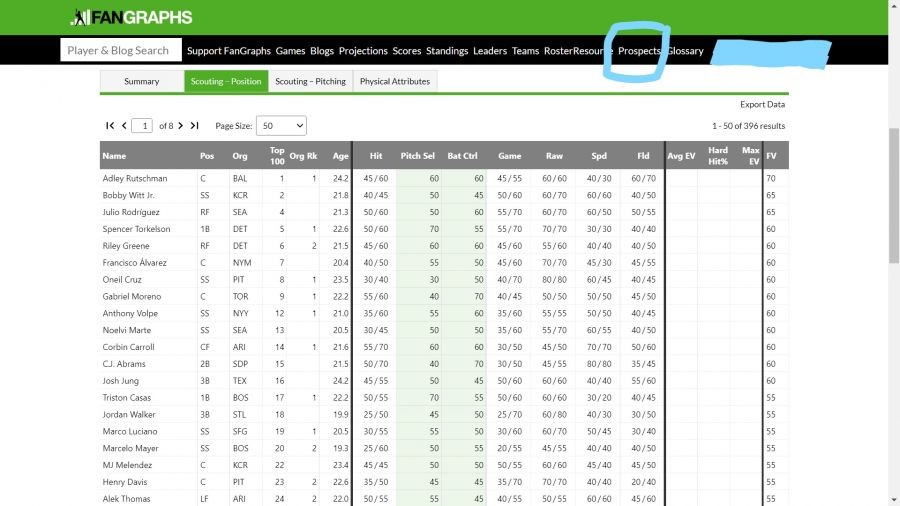The height and width of the screenshot is (506, 900).
Task: Sort table by FV column header
Action: pyautogui.click(x=771, y=156)
